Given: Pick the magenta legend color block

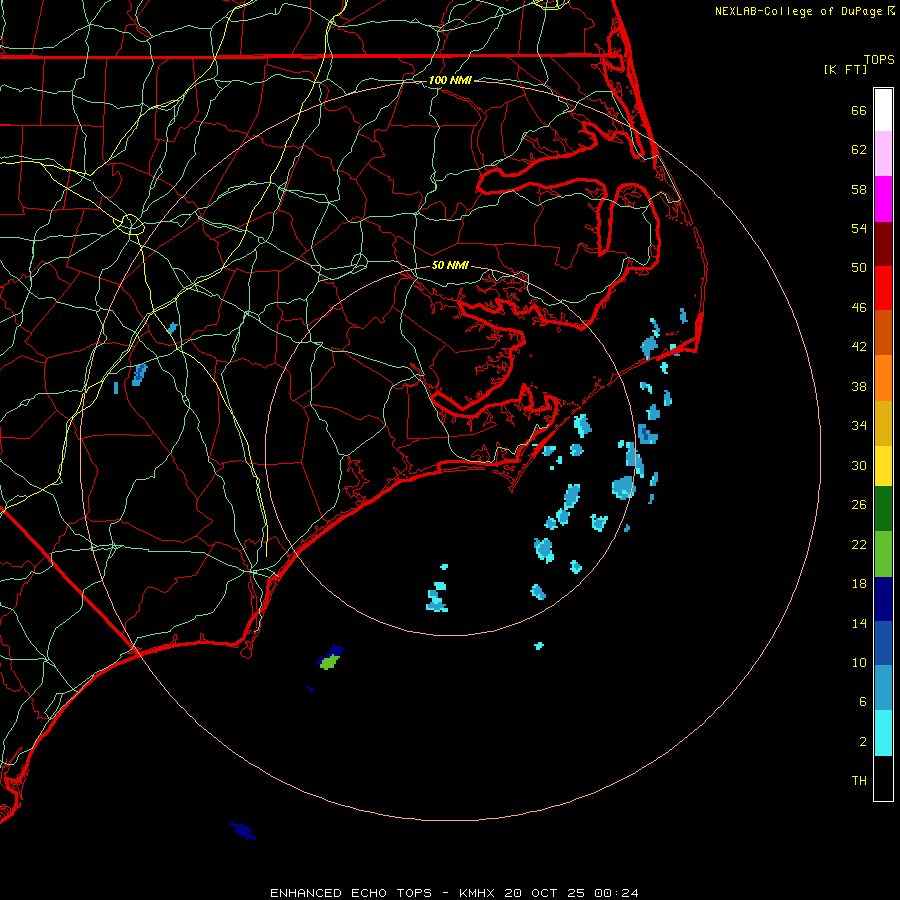Looking at the screenshot, I should [x=883, y=199].
